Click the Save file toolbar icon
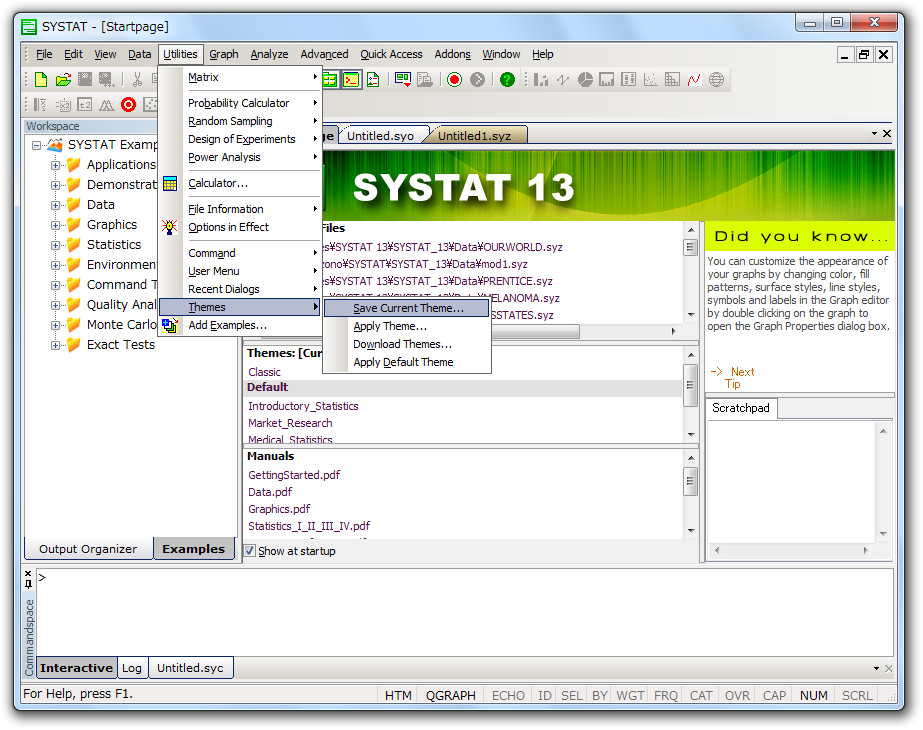 point(85,79)
